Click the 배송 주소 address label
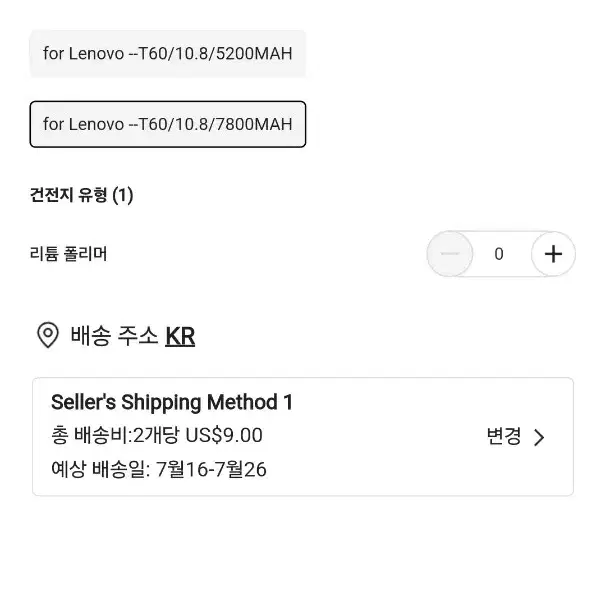 coord(114,335)
